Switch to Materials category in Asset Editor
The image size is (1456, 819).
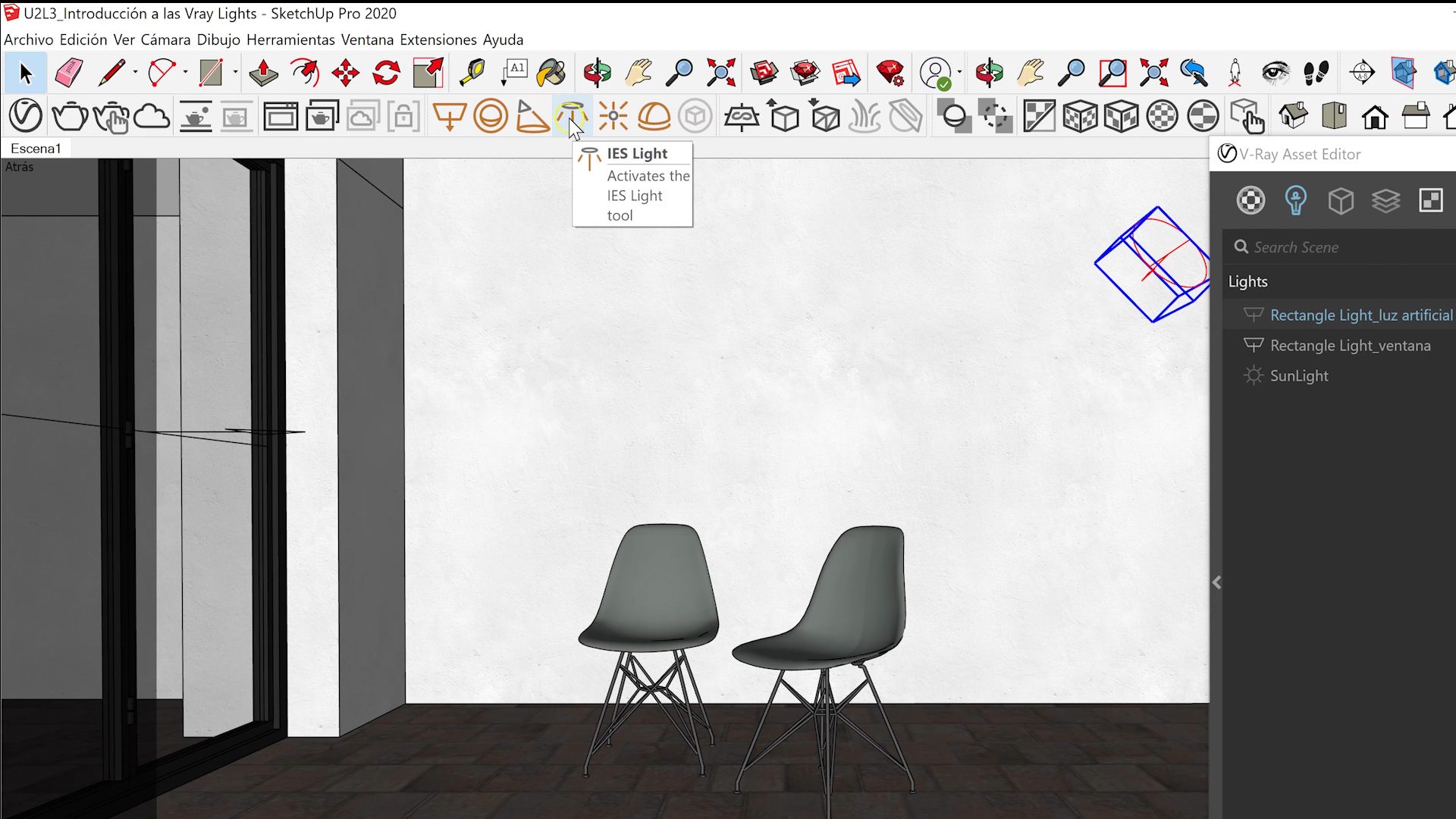click(x=1250, y=200)
